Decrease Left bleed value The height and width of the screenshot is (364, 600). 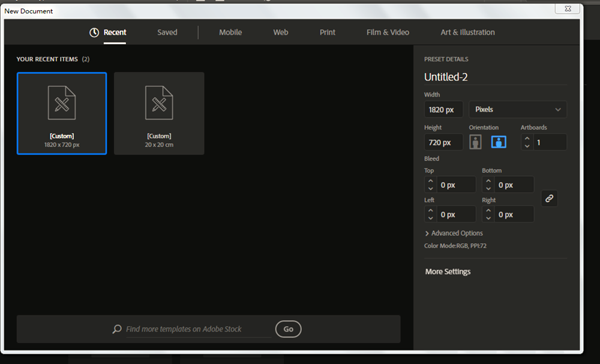[x=430, y=218]
